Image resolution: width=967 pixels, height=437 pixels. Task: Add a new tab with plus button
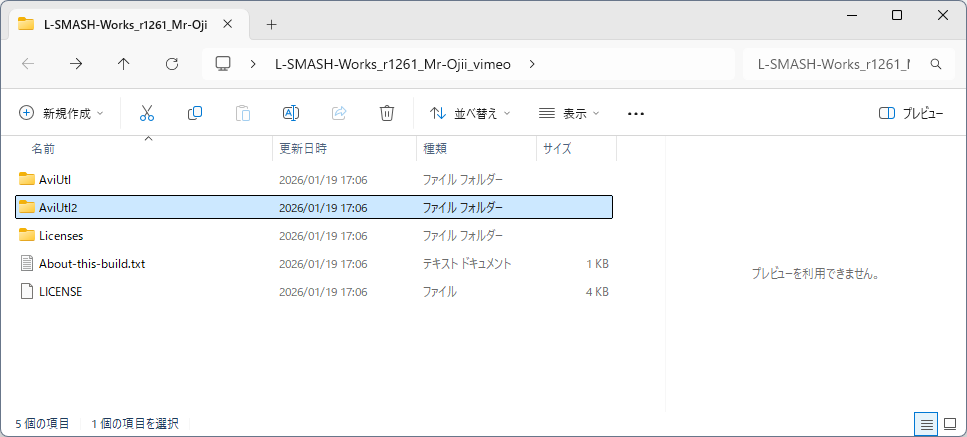[x=271, y=24]
